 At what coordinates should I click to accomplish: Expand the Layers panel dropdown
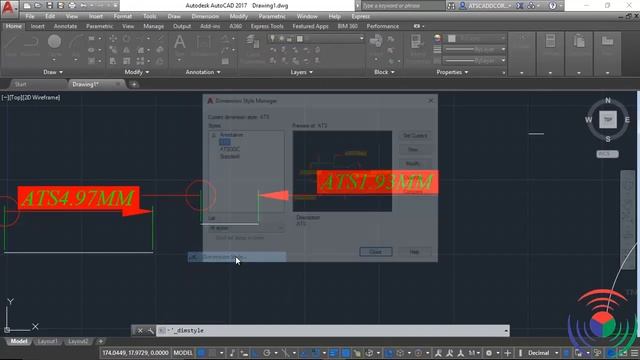(x=302, y=72)
